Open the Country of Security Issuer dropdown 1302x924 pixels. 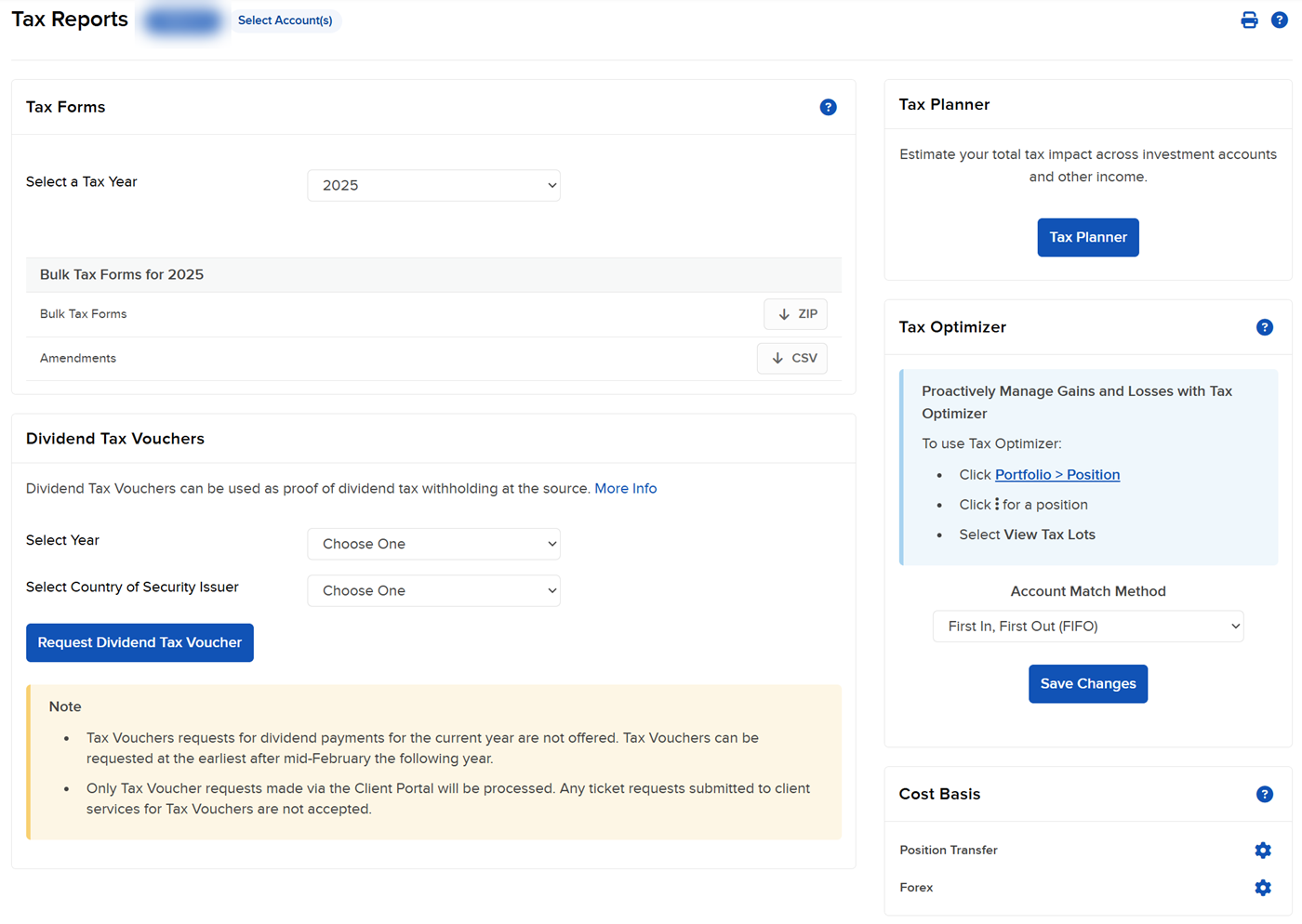coord(433,590)
